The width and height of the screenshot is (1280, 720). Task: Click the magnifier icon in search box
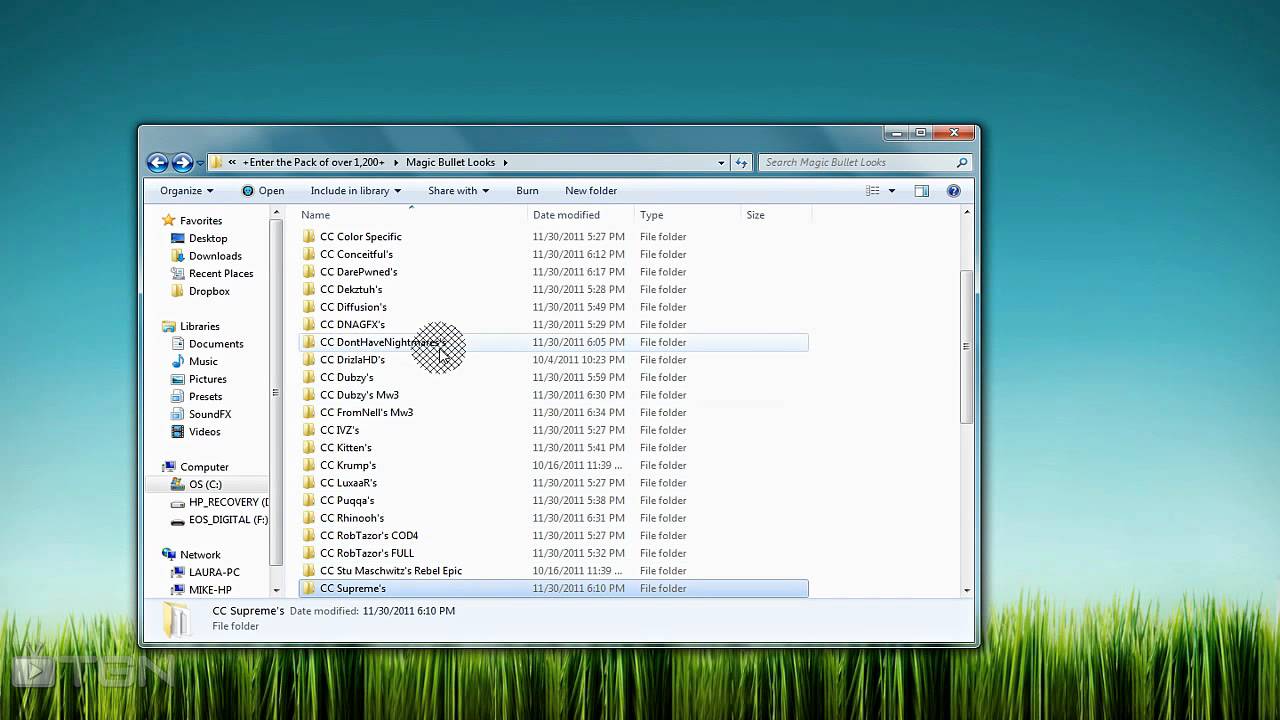coord(962,162)
